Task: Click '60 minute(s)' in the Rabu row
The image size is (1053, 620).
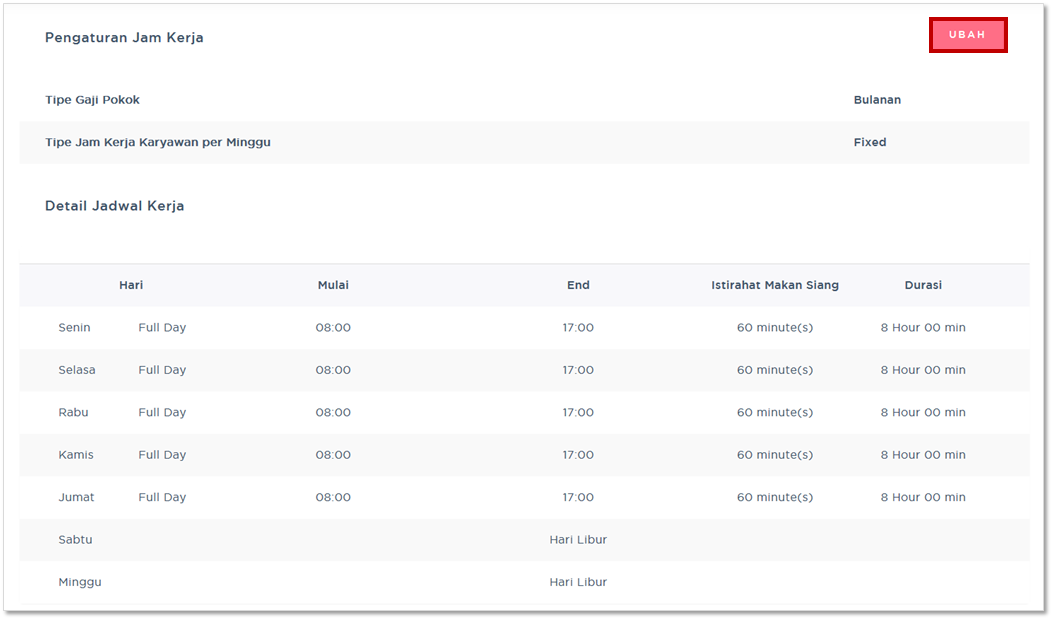Action: 775,412
